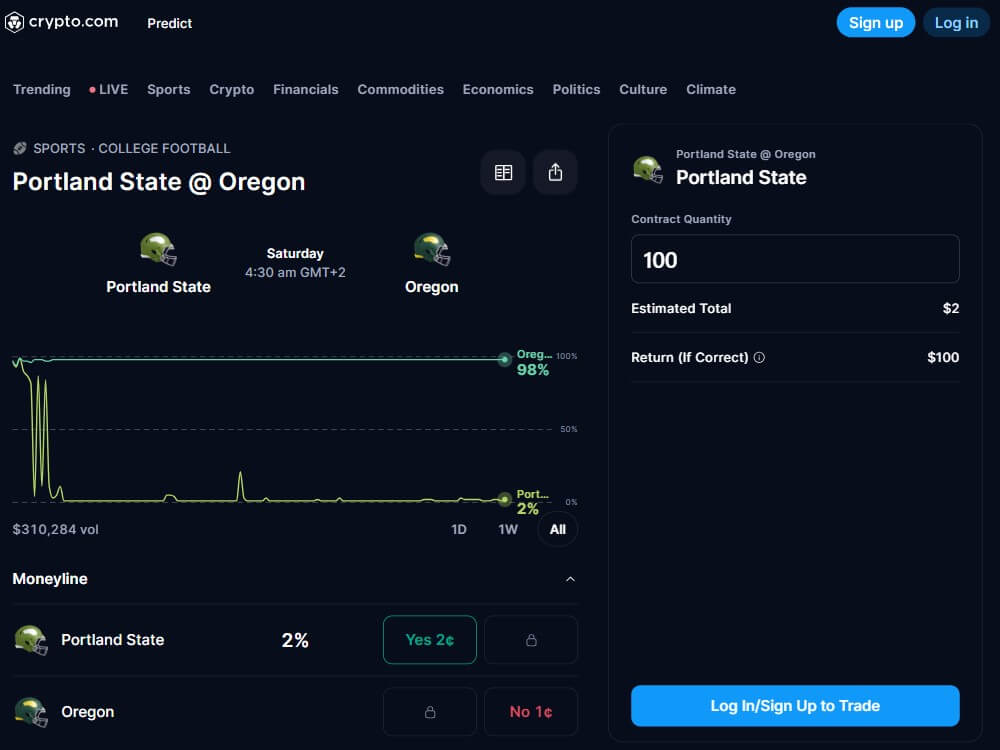The width and height of the screenshot is (1000, 750).
Task: Select the 1W chart range
Action: [508, 529]
